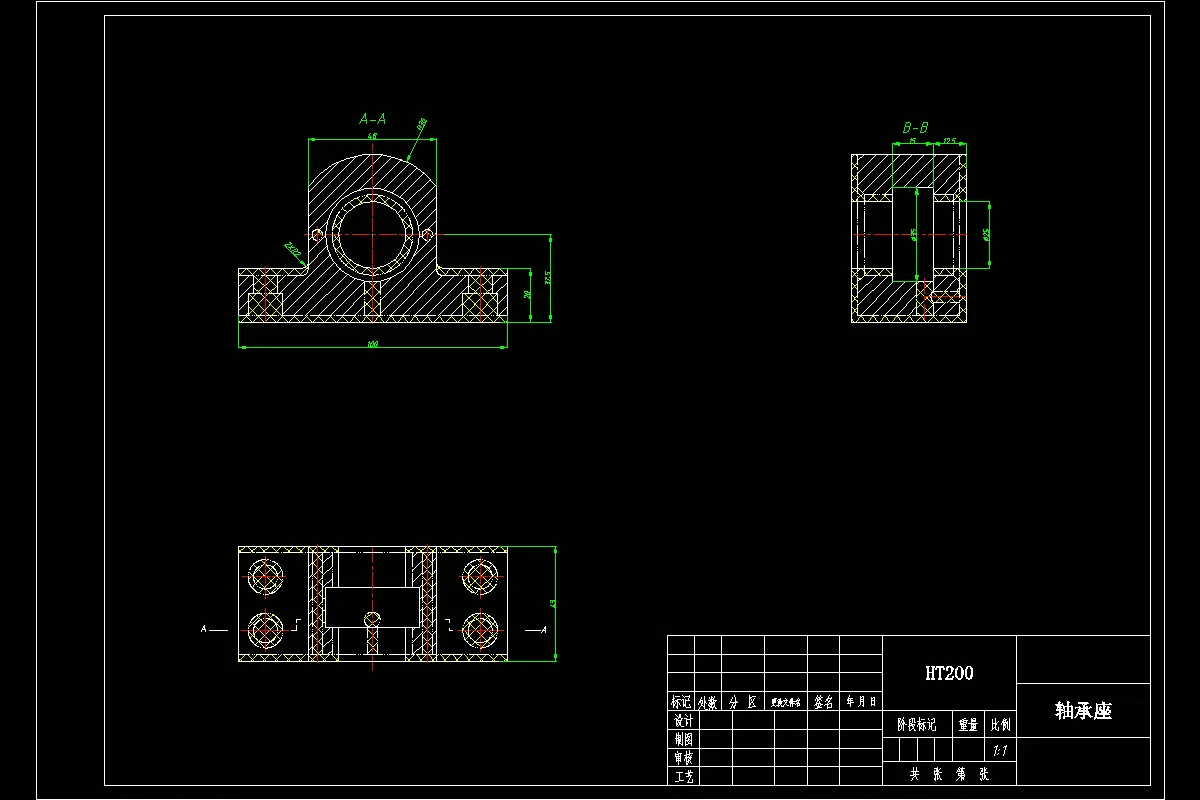Select the 2xR2 fillet dimension label
This screenshot has width=1200, height=800.
(291, 250)
